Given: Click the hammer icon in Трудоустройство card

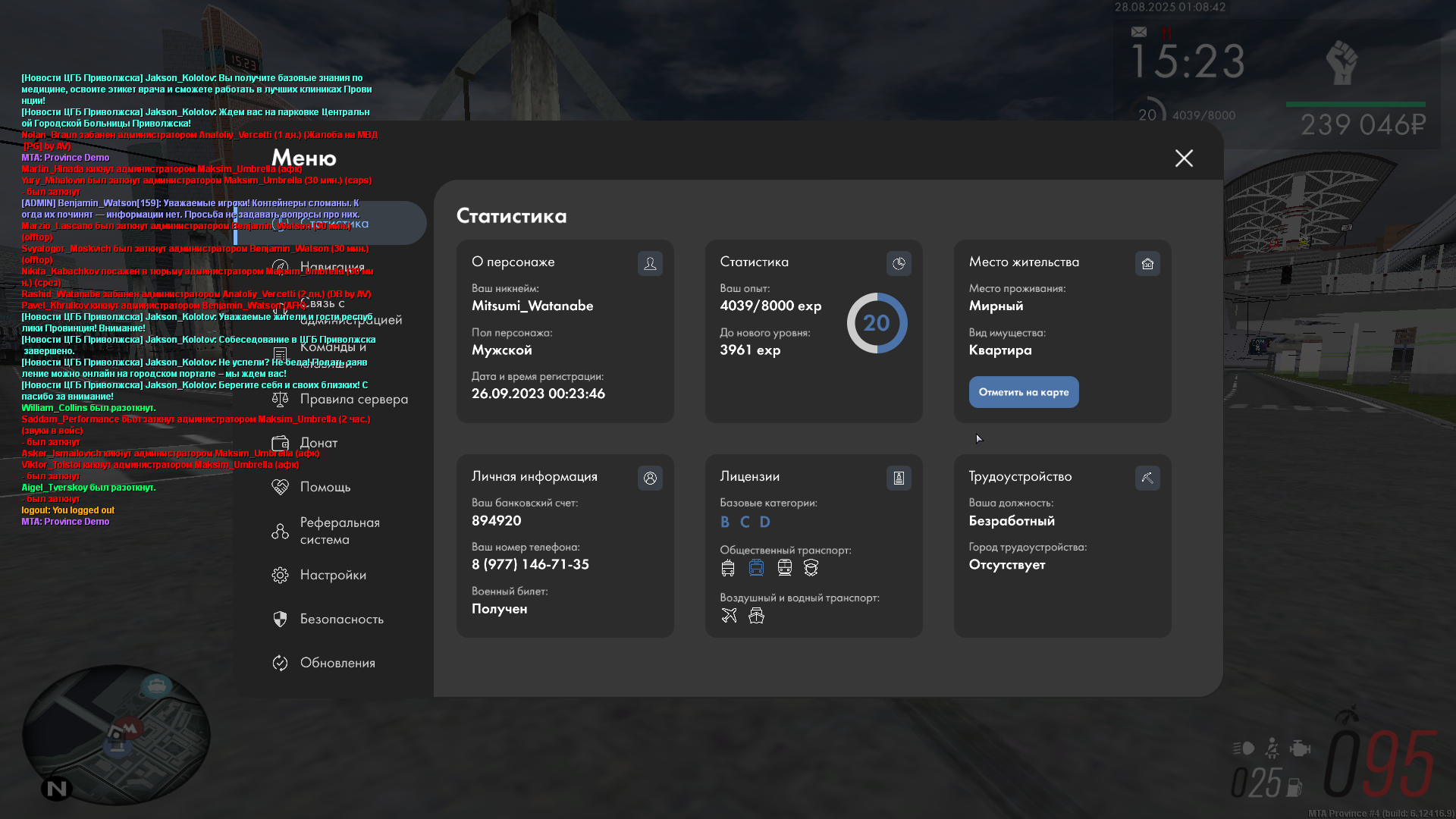Looking at the screenshot, I should tap(1147, 478).
